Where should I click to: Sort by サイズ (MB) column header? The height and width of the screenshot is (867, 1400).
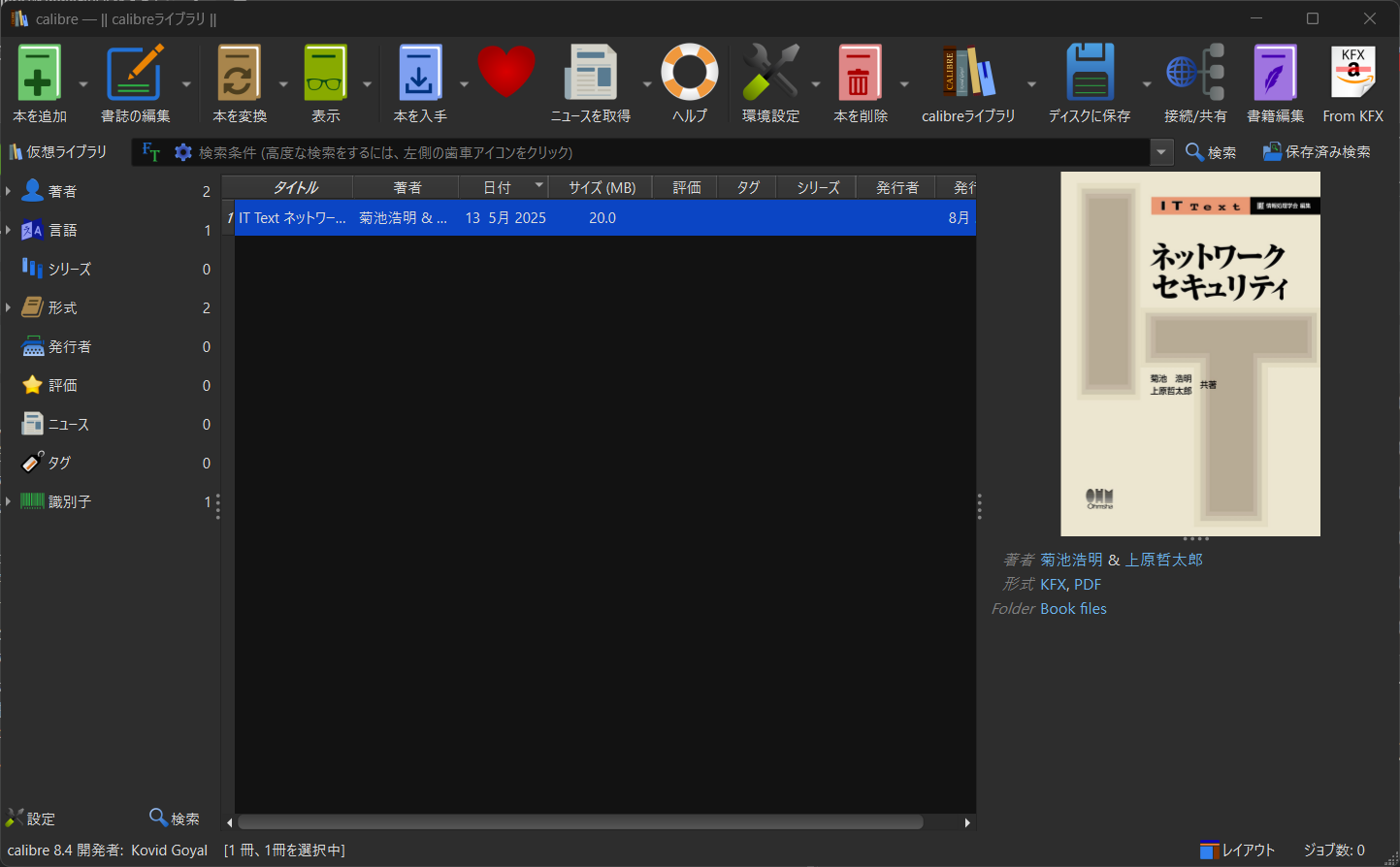point(601,187)
